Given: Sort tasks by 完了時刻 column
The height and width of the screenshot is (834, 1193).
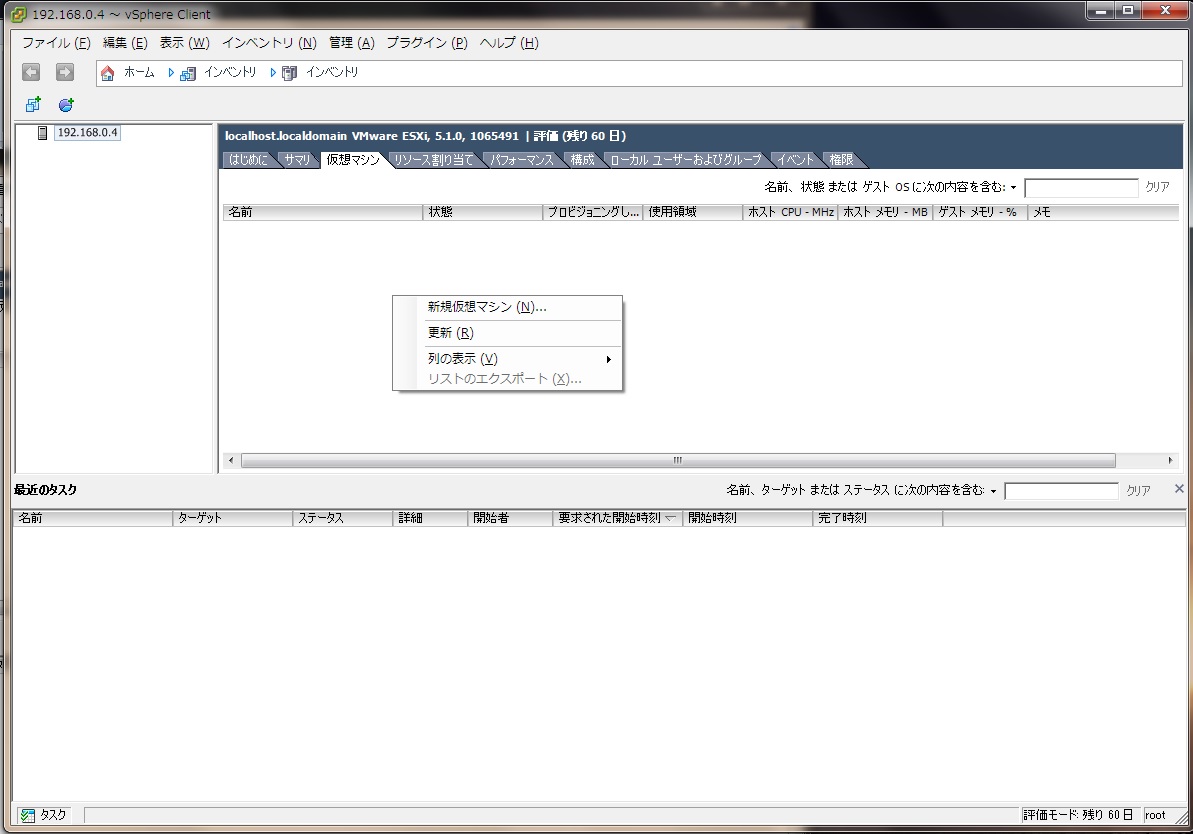Looking at the screenshot, I should coord(877,518).
